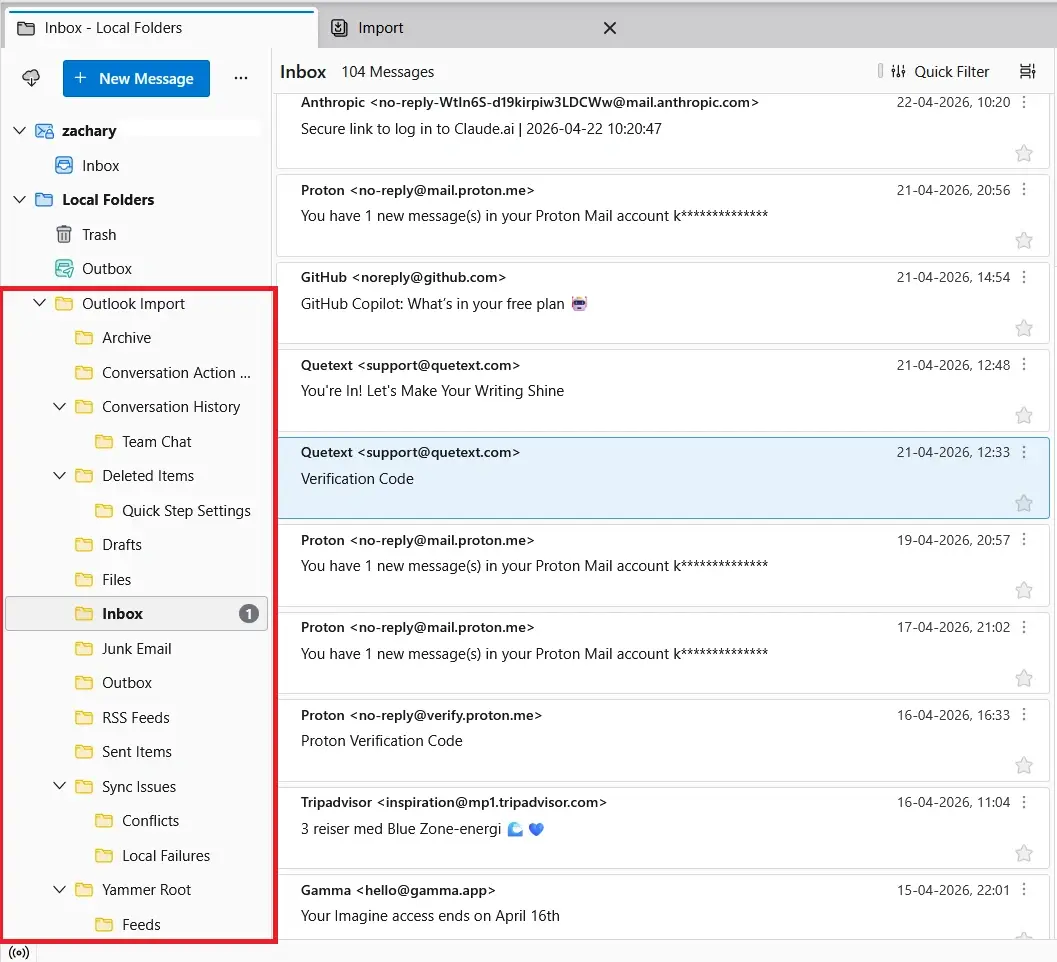Click the Quick Filter sliders icon
The width and height of the screenshot is (1057, 962).
click(898, 71)
